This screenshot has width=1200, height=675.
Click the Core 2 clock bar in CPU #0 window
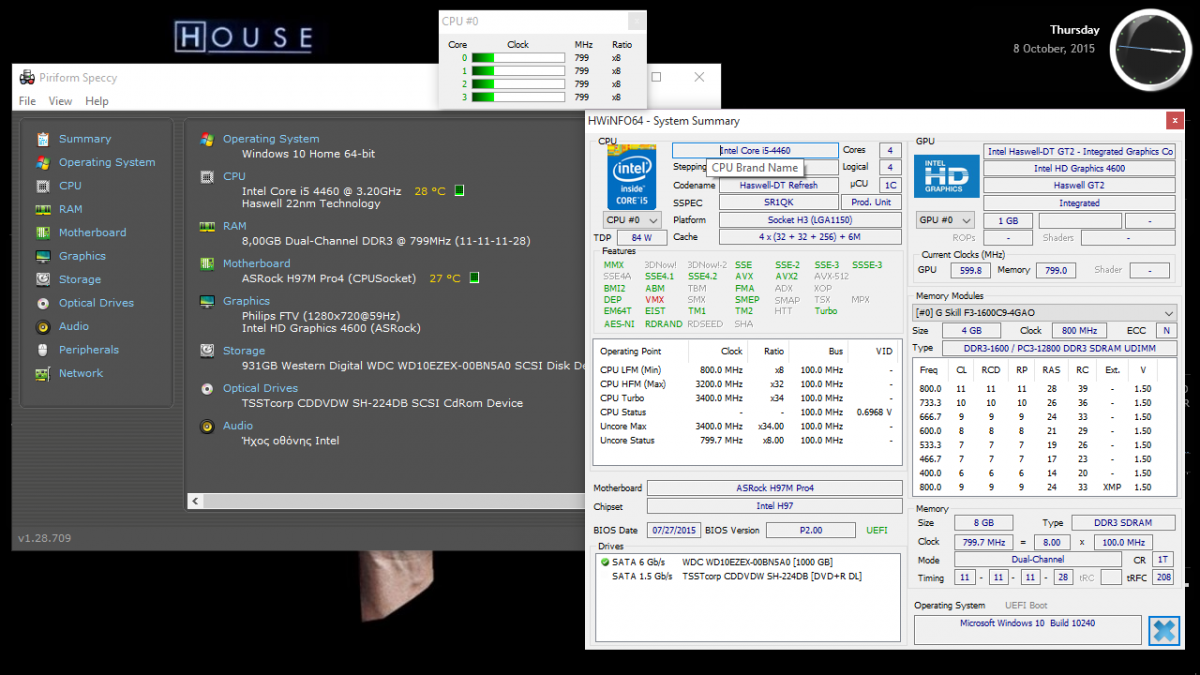point(517,84)
